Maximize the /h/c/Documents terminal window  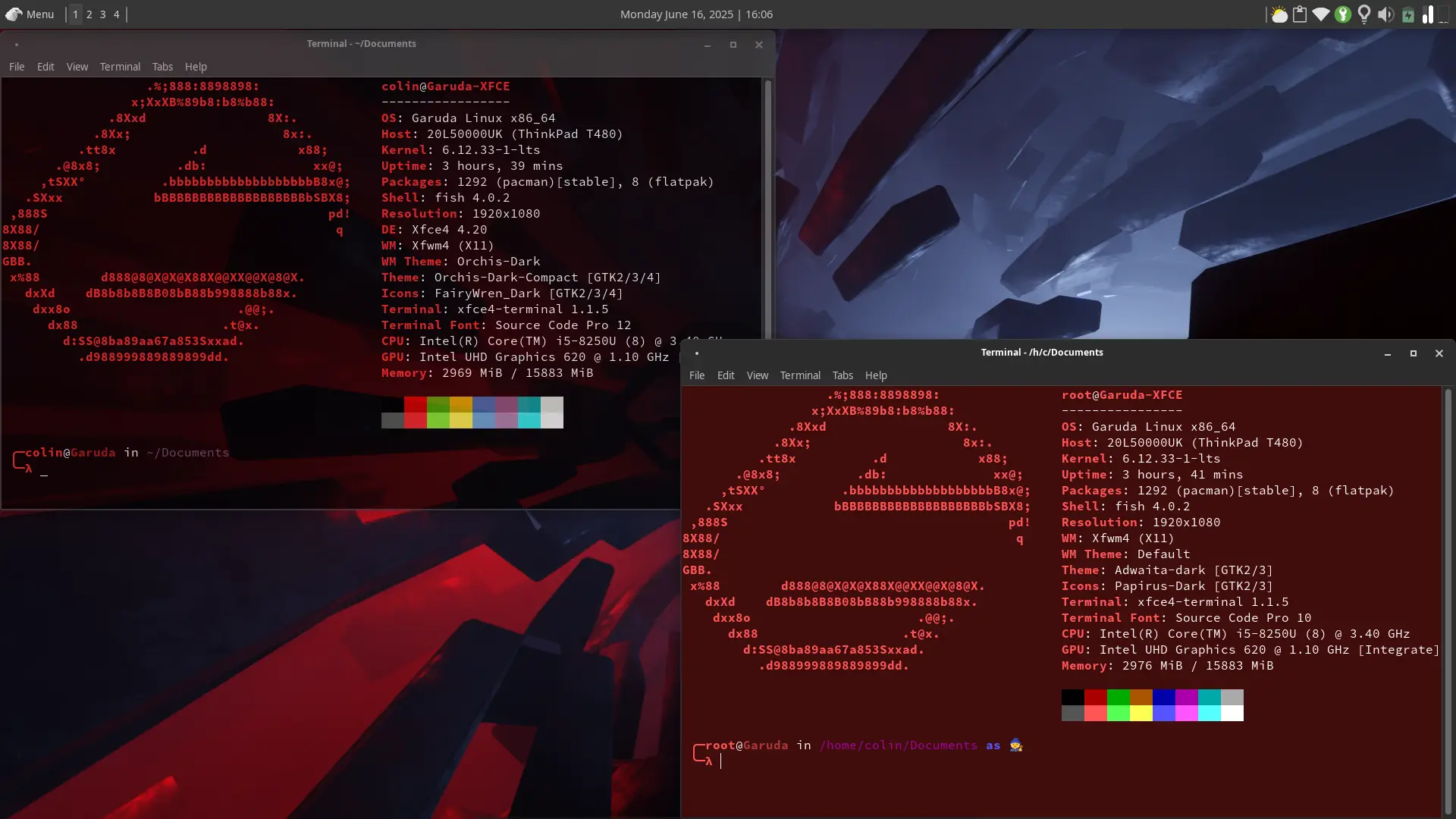click(x=1414, y=353)
